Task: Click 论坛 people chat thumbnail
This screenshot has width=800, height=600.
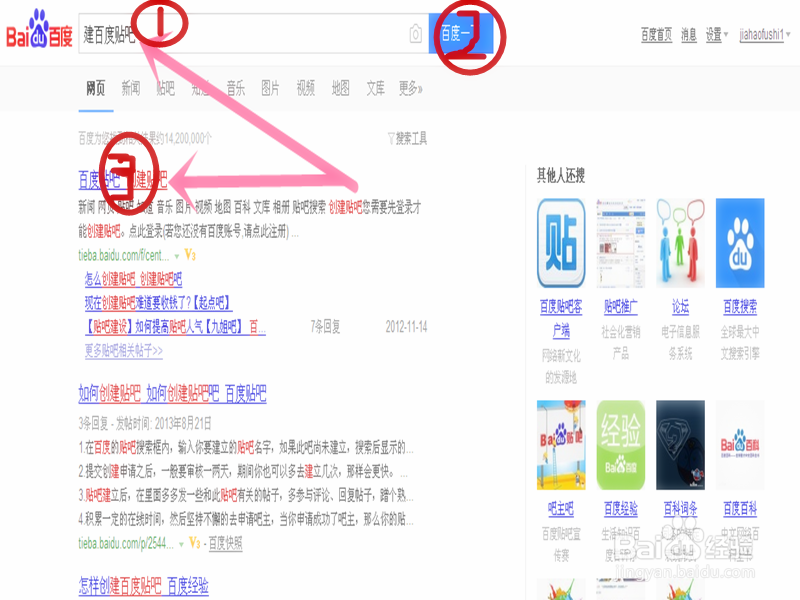Action: 680,243
